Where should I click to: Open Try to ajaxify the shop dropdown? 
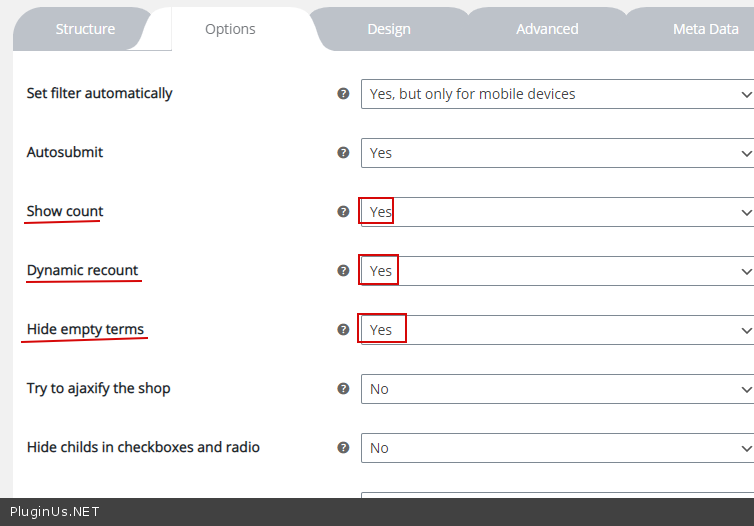tap(557, 389)
